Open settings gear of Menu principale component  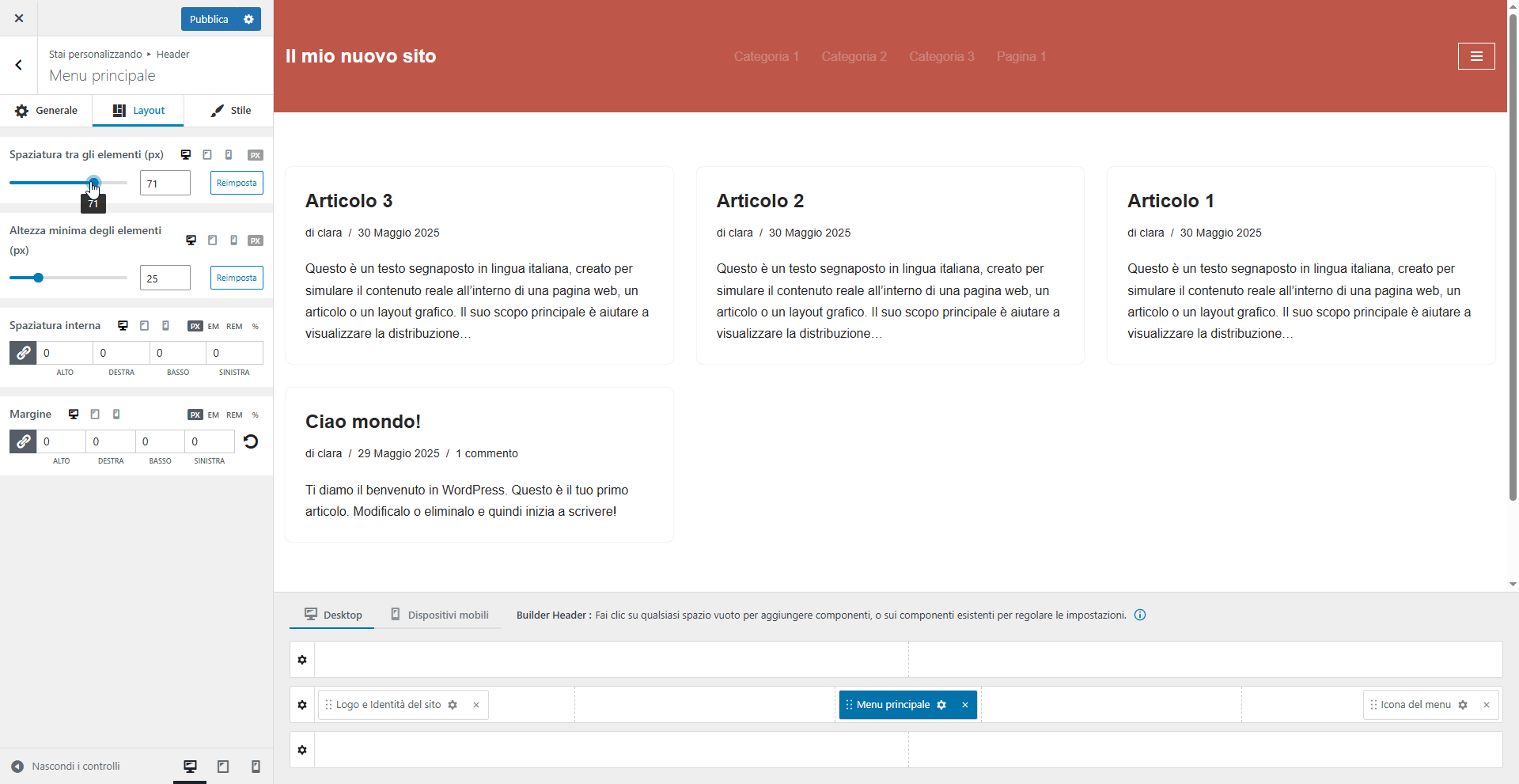pos(941,705)
